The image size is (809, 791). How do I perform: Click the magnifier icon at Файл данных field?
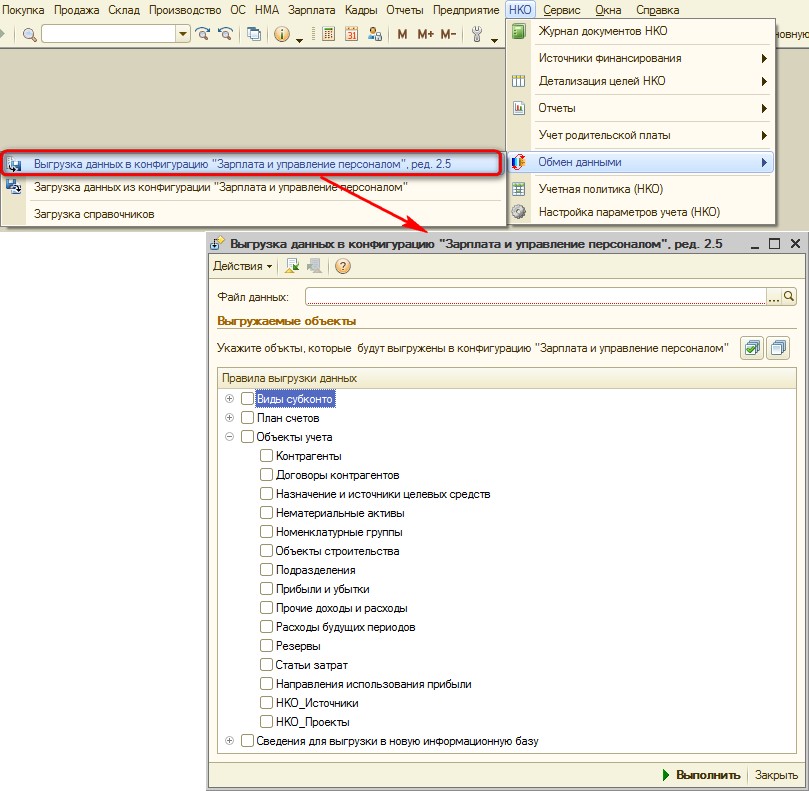[789, 296]
